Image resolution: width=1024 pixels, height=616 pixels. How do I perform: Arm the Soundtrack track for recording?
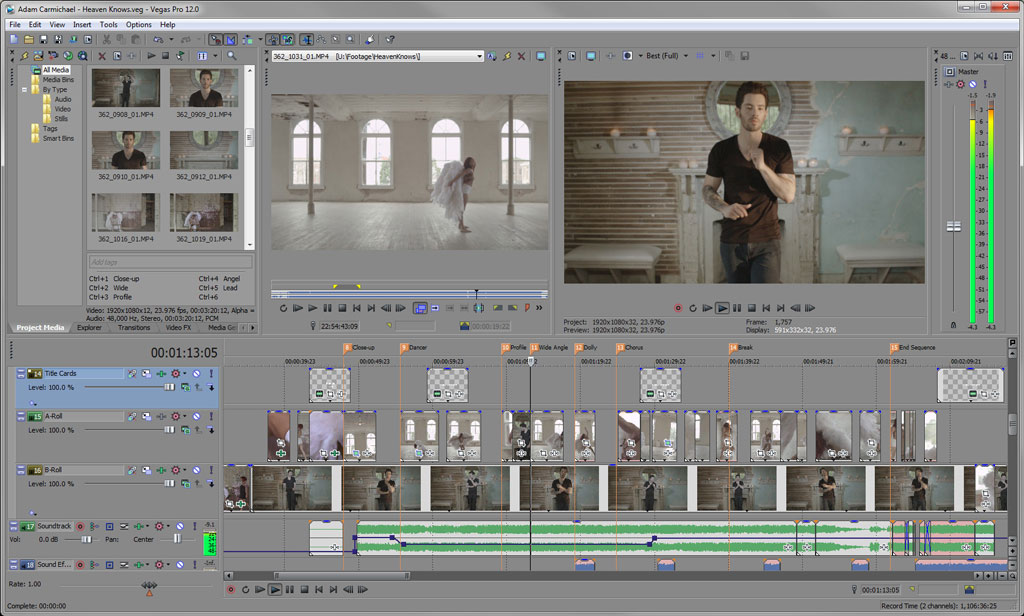point(81,525)
